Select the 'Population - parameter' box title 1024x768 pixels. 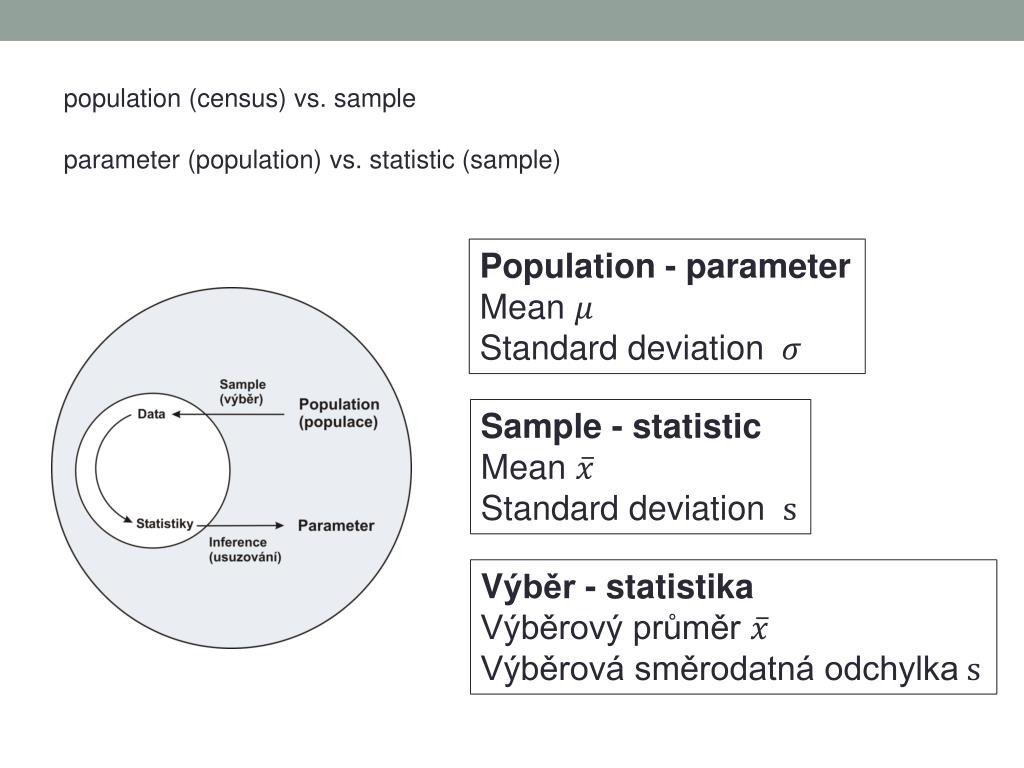pyautogui.click(x=665, y=266)
